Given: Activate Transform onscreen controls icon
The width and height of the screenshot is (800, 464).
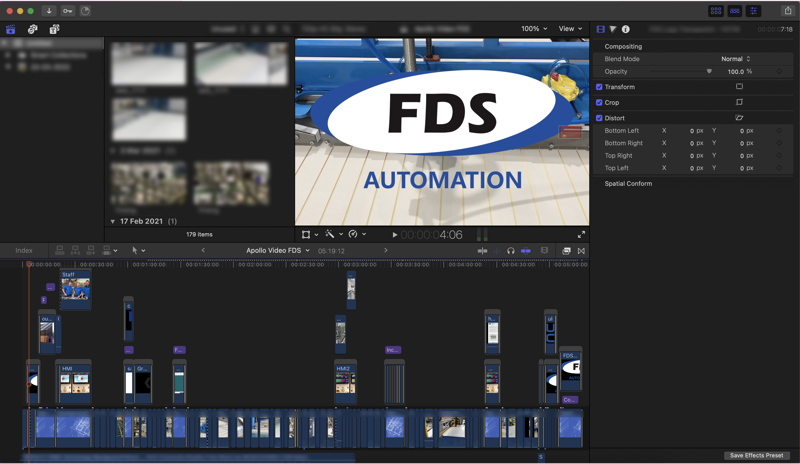Looking at the screenshot, I should pos(739,87).
